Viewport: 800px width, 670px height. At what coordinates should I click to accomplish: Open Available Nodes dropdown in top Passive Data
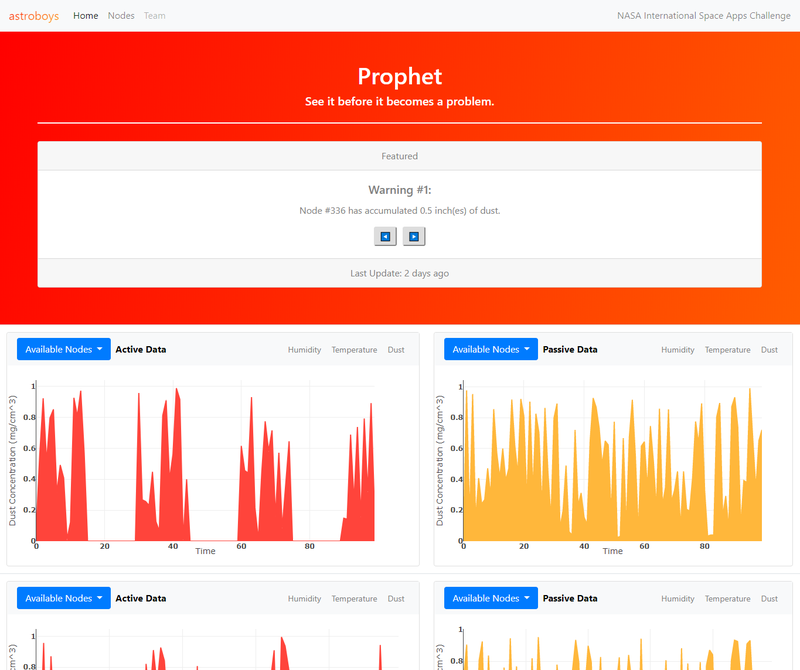coord(491,350)
